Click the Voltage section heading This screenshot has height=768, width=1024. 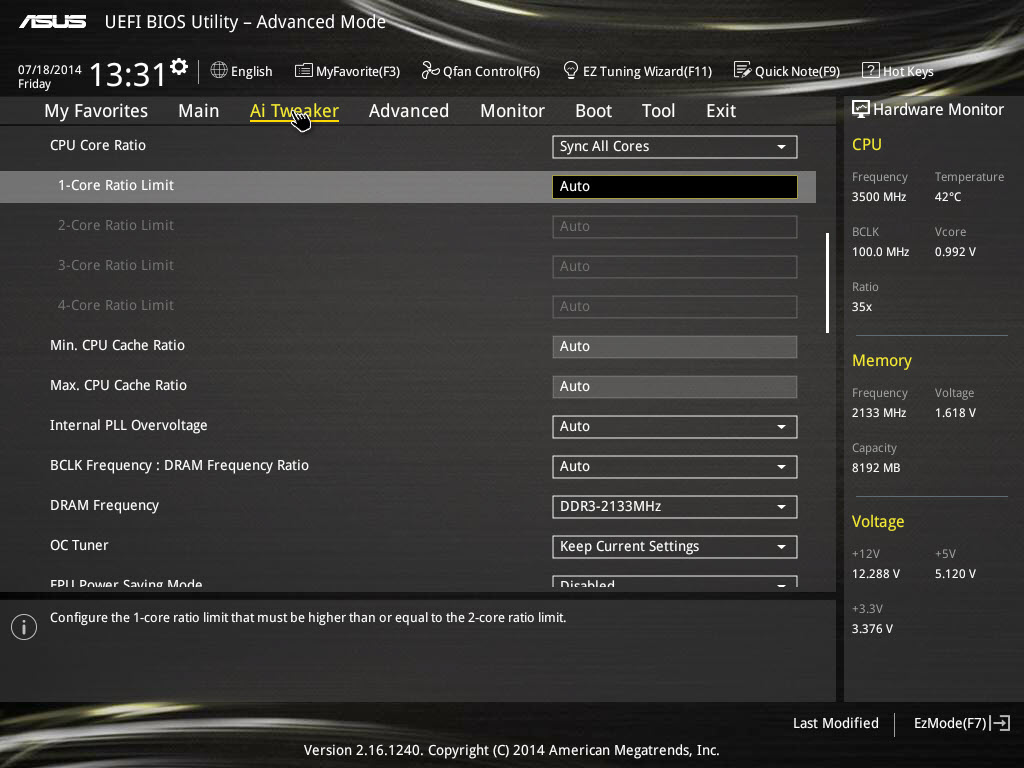click(878, 521)
